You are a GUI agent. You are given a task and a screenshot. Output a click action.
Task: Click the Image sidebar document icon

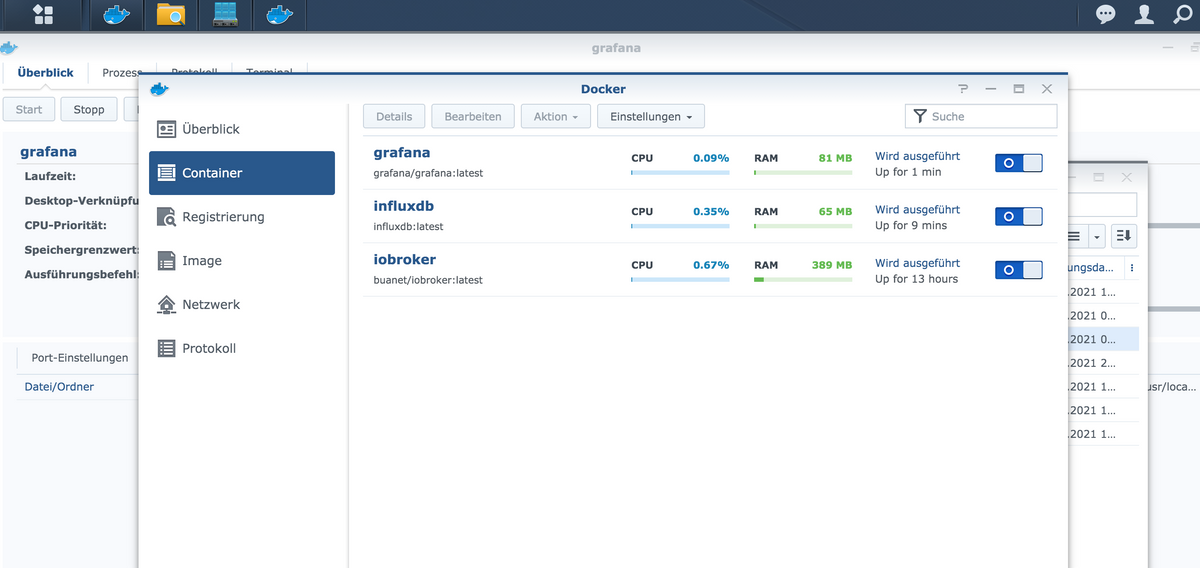pos(167,260)
